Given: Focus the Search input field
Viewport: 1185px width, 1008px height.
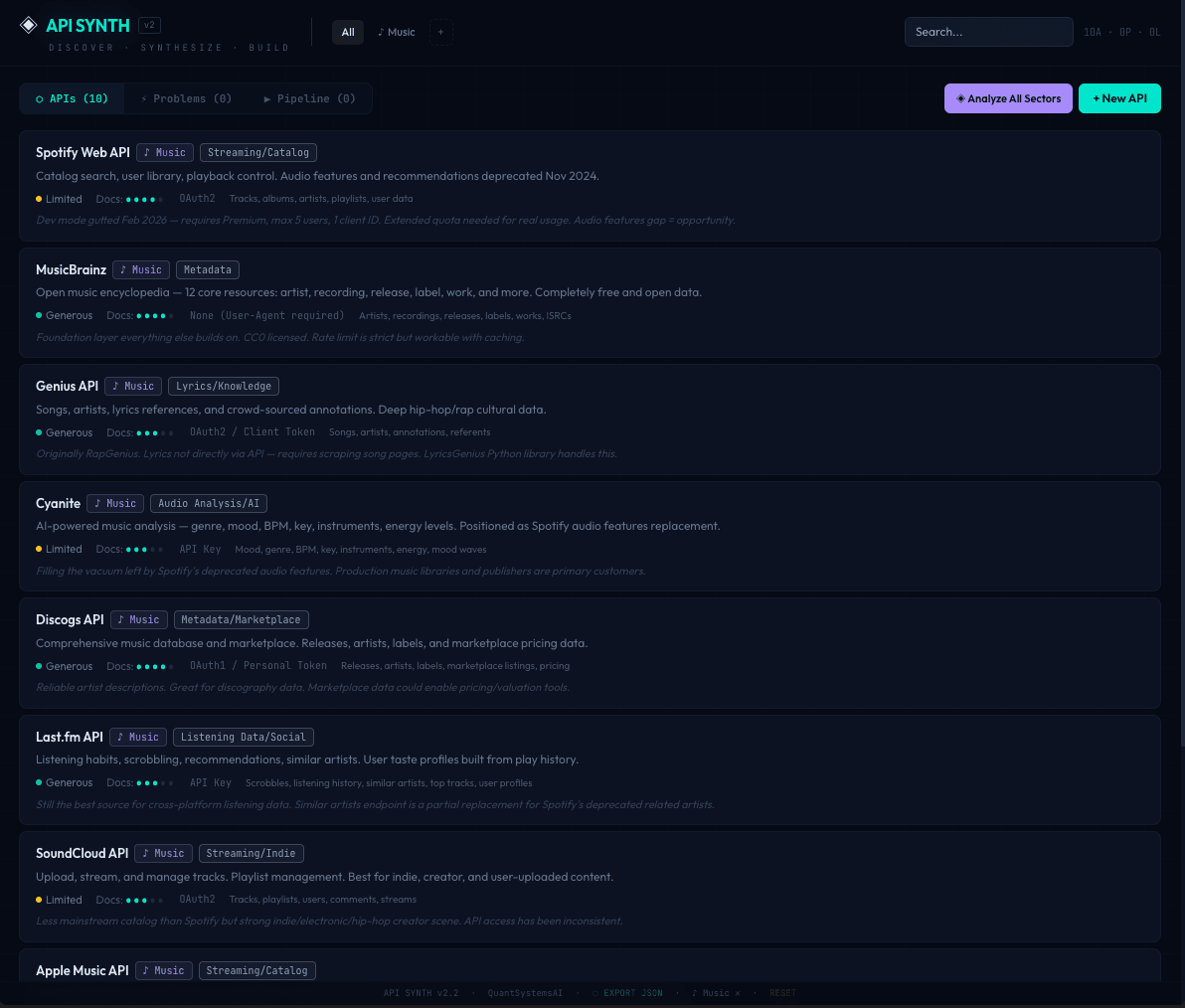Looking at the screenshot, I should [x=988, y=32].
